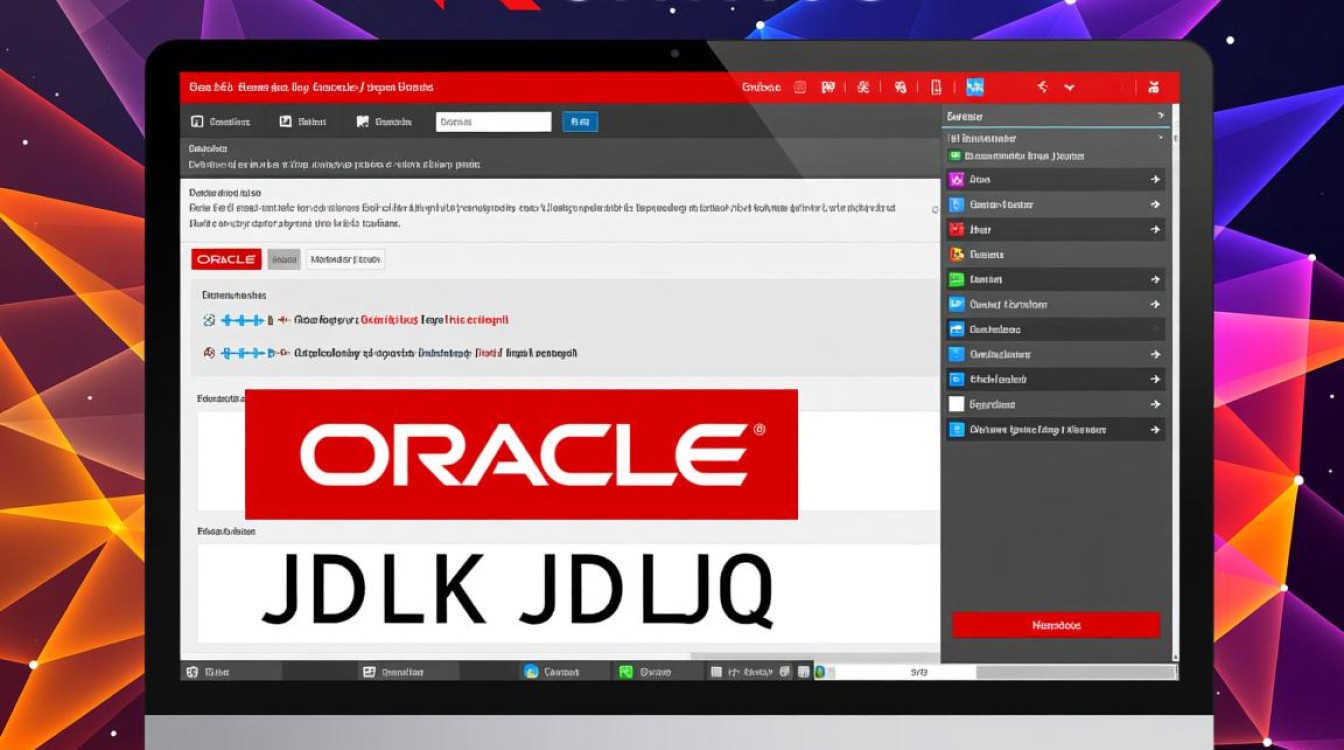This screenshot has height=750, width=1344.
Task: Click the arrow on the white-square sidebar row
Action: click(1155, 404)
